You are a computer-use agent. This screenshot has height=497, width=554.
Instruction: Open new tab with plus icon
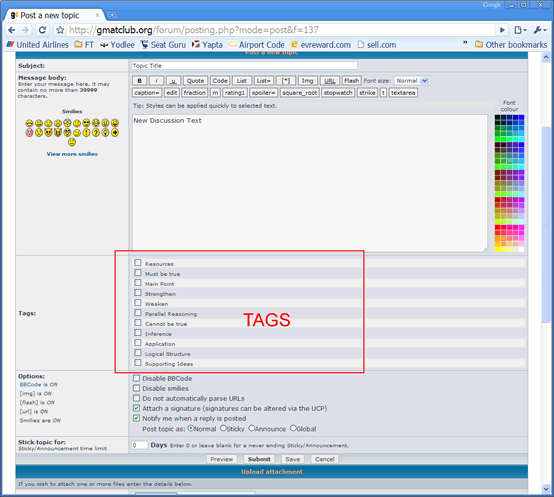112,15
